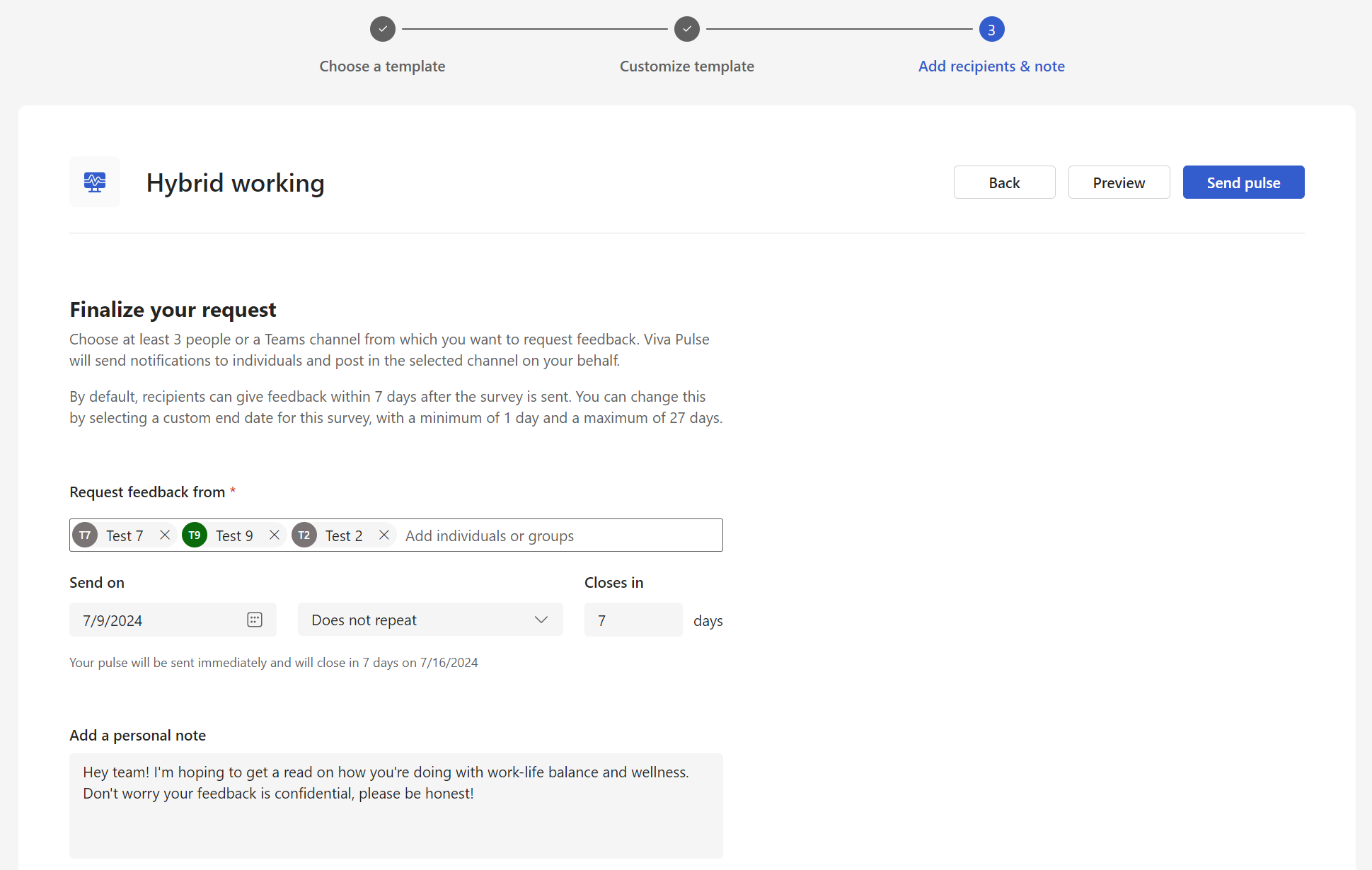Go to Choose a template step
This screenshot has height=870, width=1372.
(x=382, y=66)
